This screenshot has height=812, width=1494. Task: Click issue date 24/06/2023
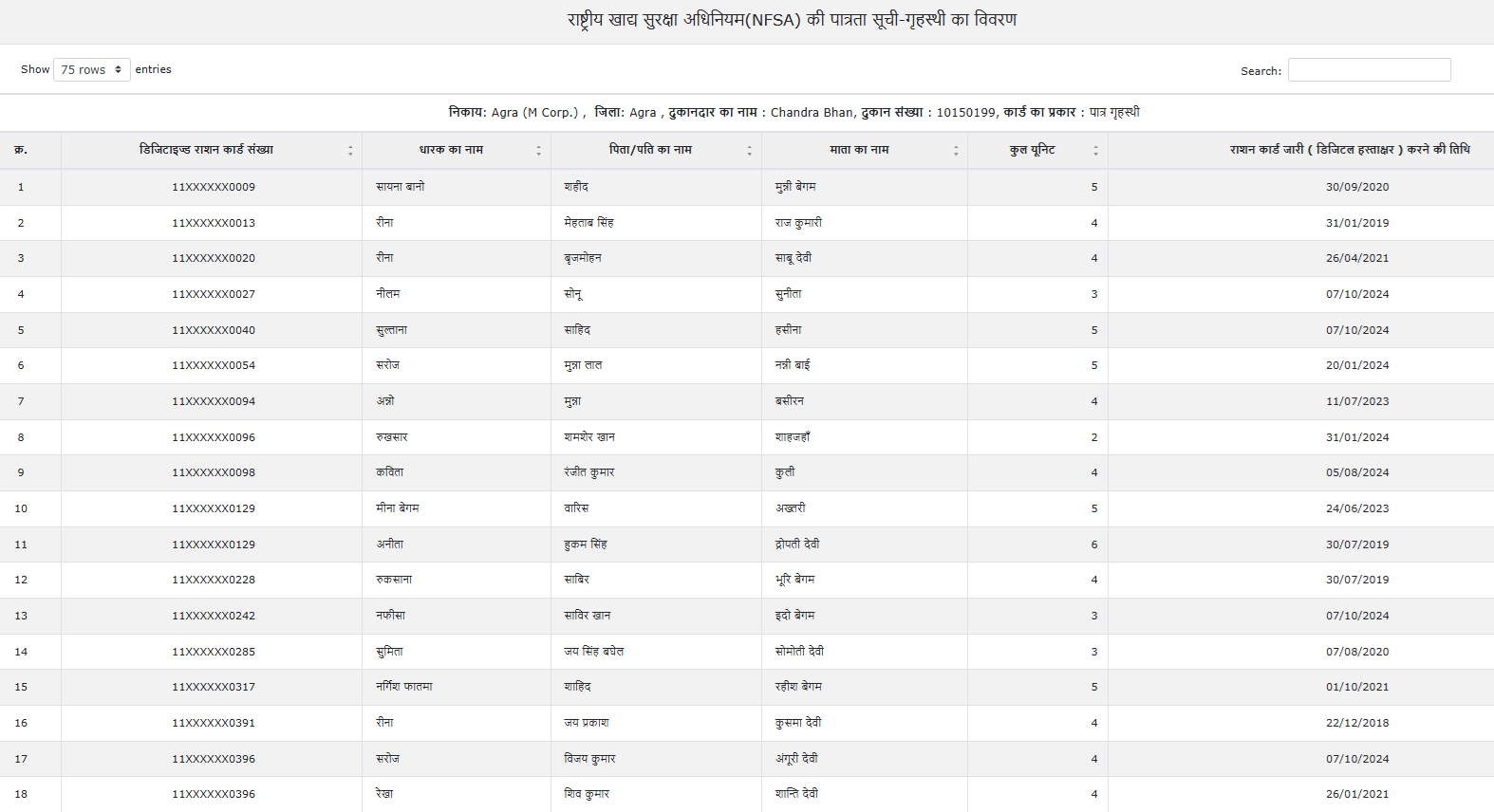[1357, 508]
